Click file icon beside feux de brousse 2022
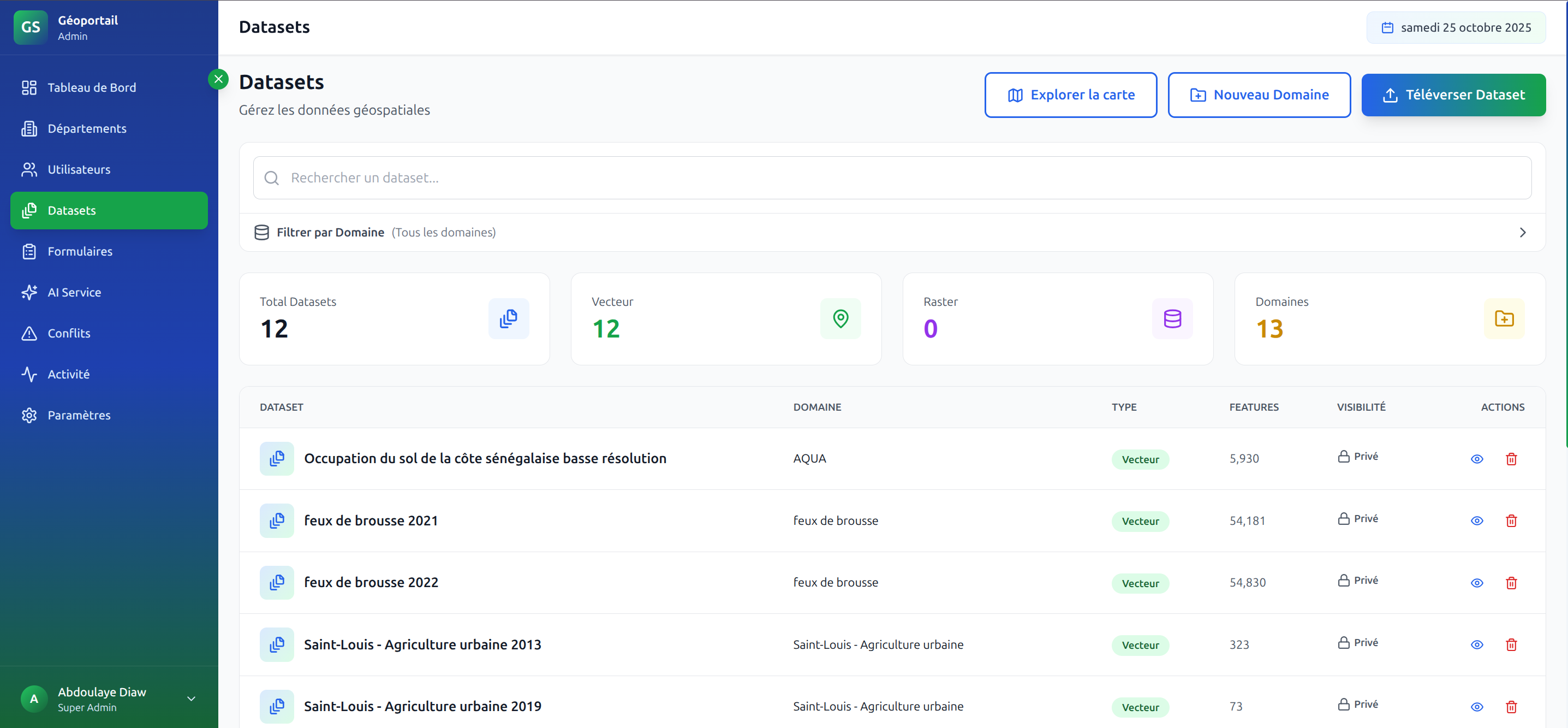This screenshot has height=728, width=1568. 276,582
